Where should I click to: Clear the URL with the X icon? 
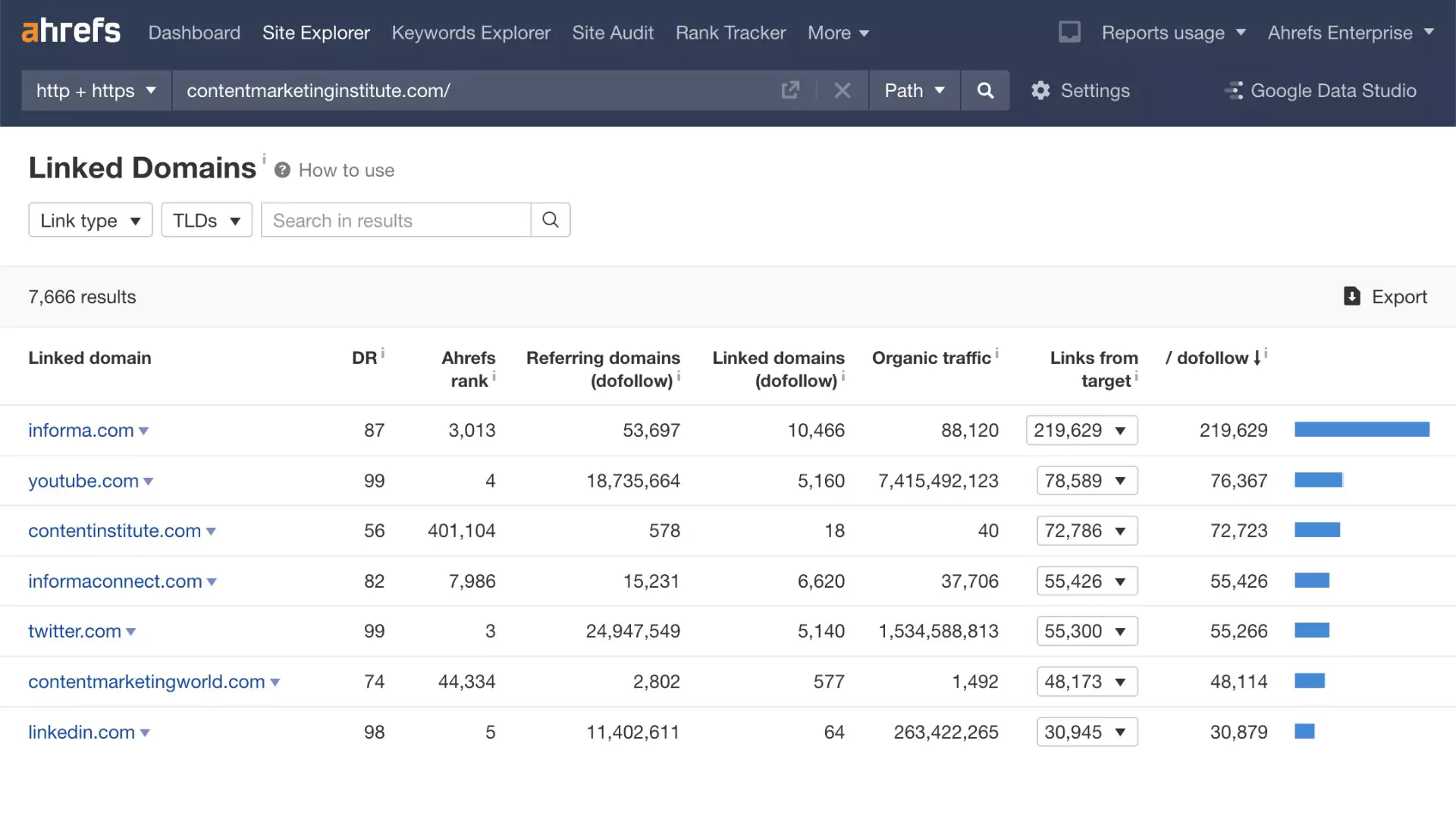click(842, 91)
